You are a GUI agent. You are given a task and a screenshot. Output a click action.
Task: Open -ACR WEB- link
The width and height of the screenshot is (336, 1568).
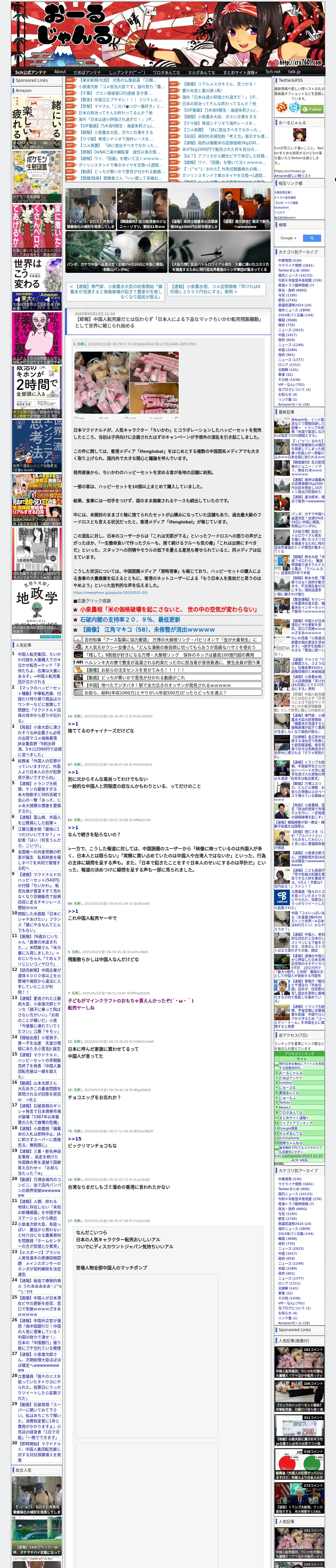[299, 1160]
